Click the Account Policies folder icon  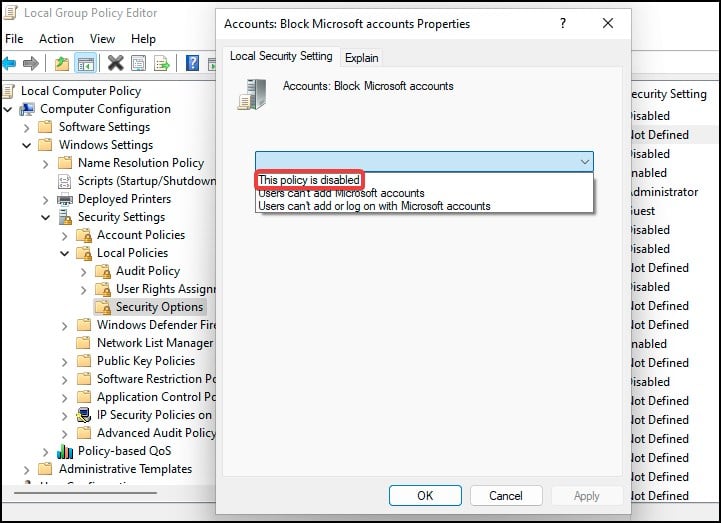pyautogui.click(x=84, y=235)
